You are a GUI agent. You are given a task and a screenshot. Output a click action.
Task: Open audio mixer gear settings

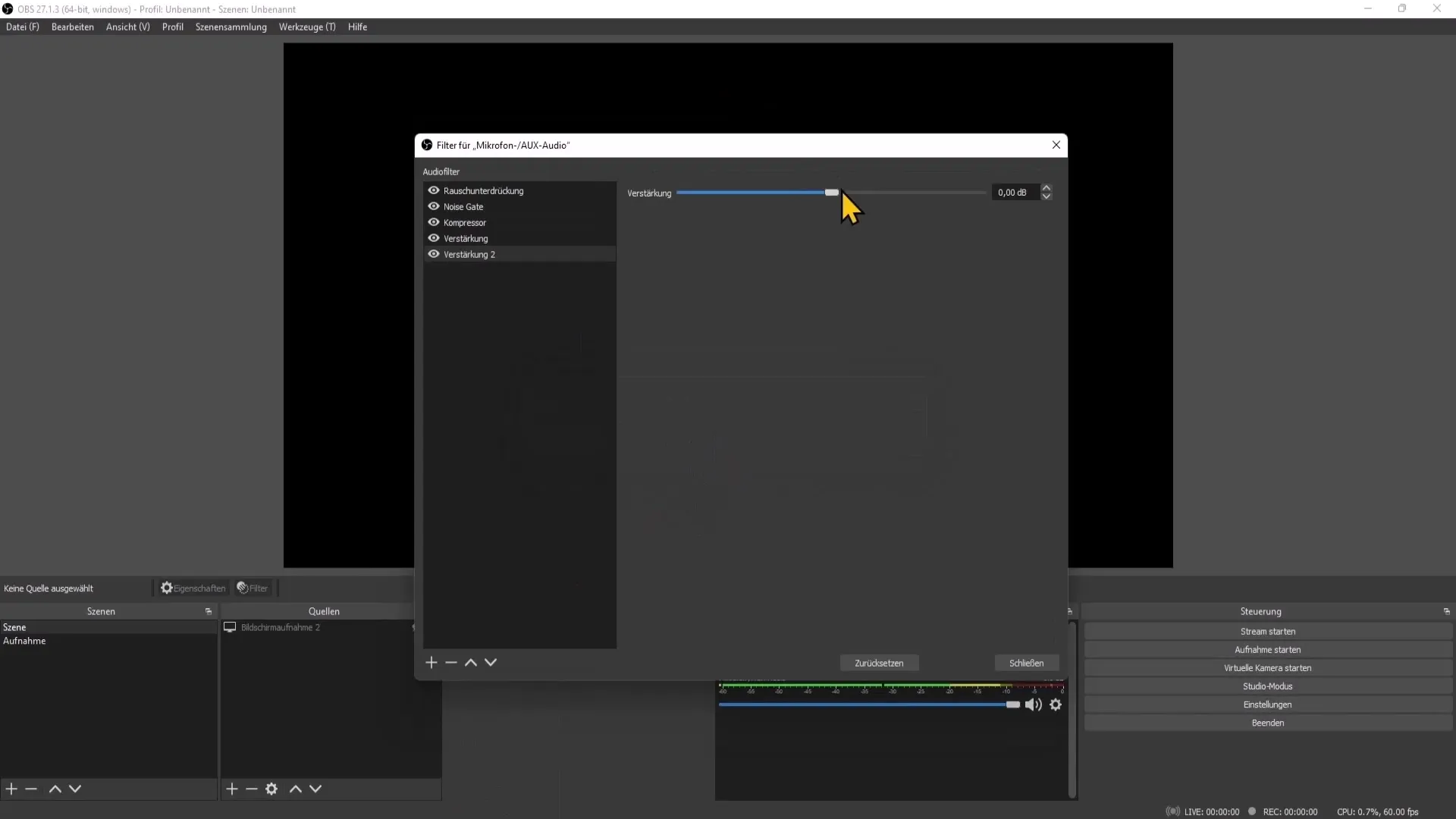[x=1056, y=704]
